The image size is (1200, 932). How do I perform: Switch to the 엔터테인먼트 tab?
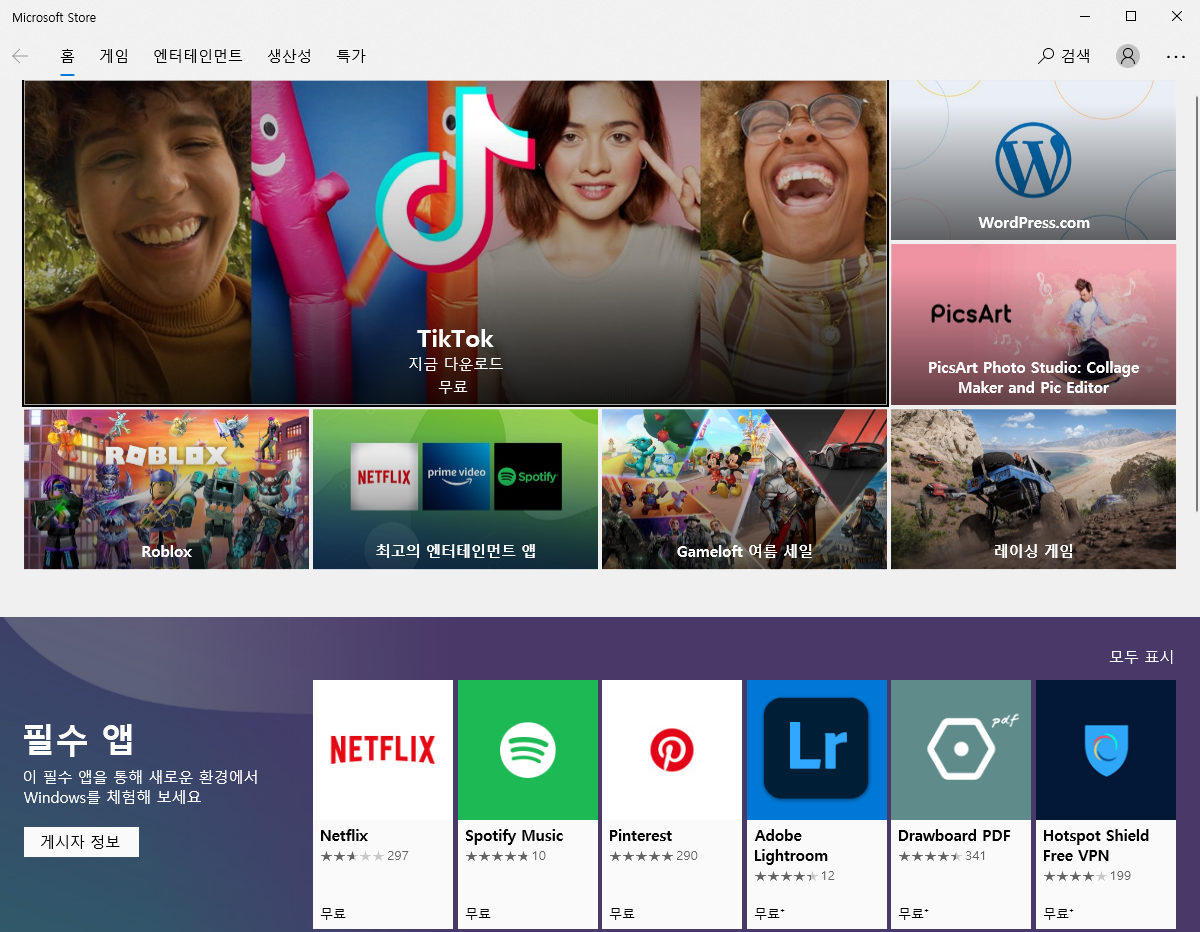pos(198,56)
